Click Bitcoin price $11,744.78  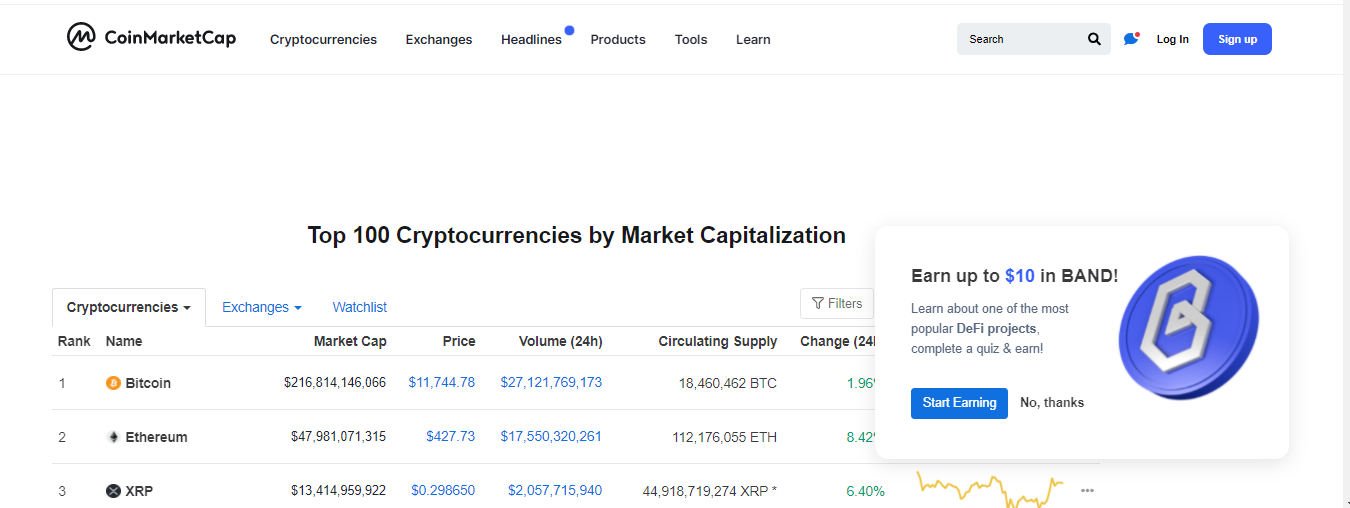[x=442, y=382]
